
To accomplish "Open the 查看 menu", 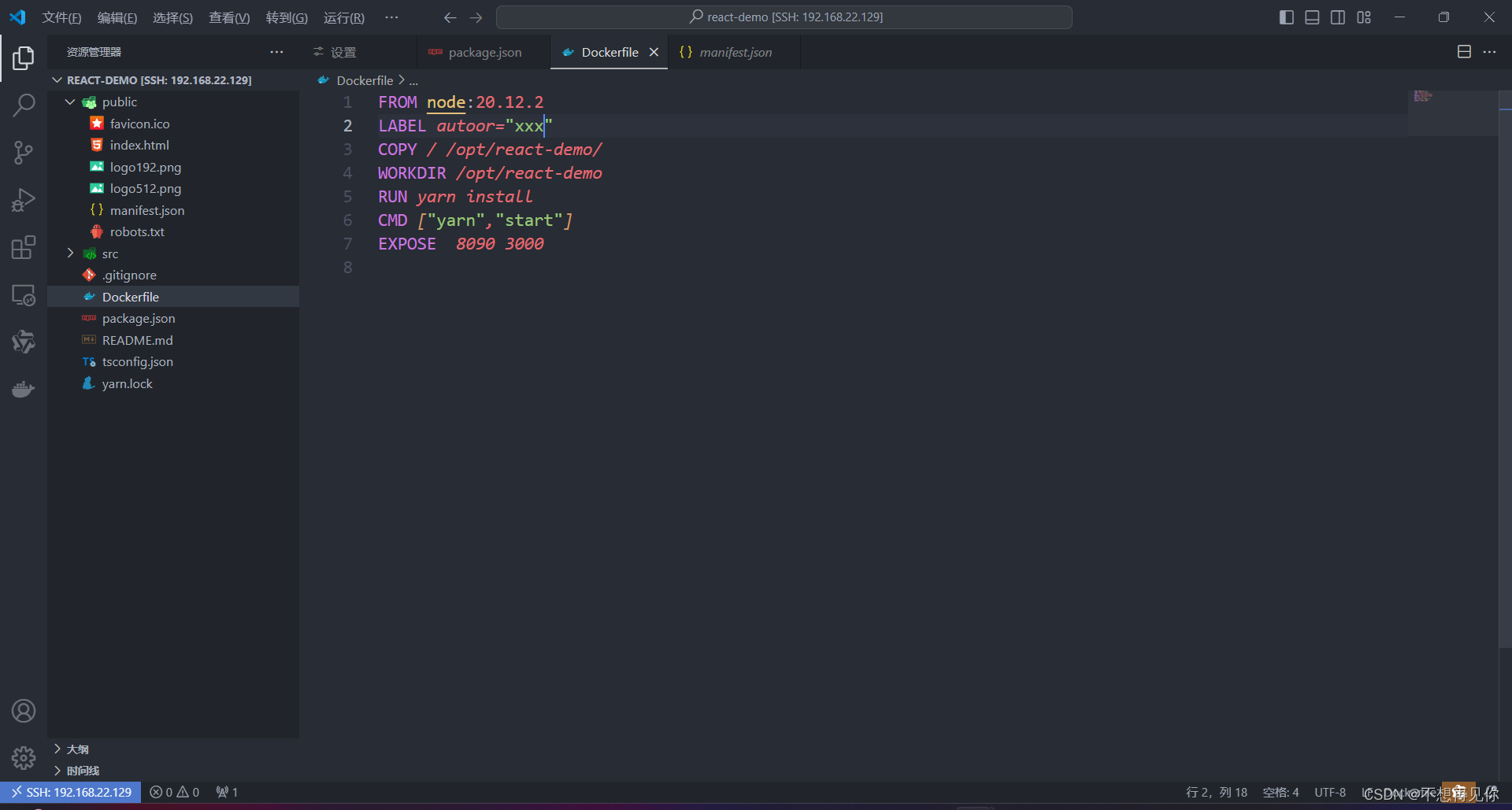I will 228,17.
